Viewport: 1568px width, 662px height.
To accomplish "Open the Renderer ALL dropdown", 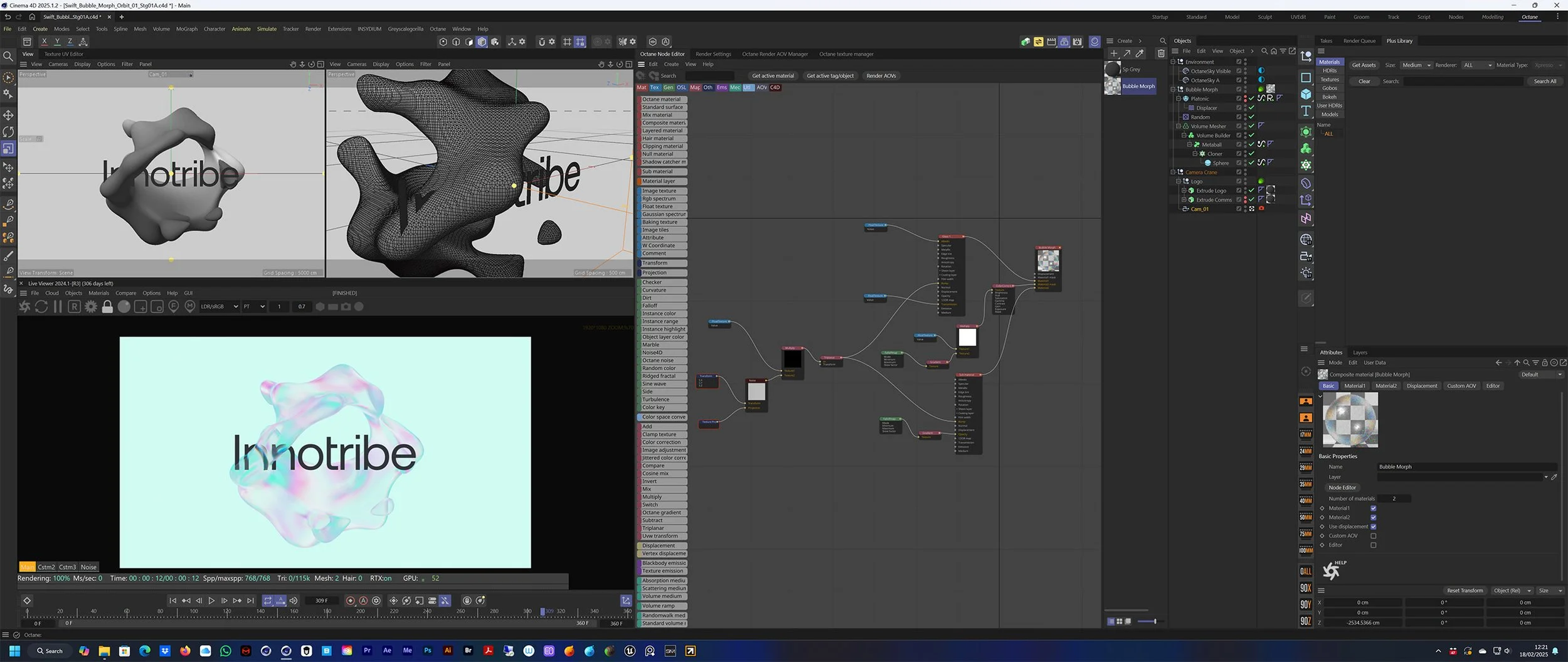I will click(x=1477, y=65).
